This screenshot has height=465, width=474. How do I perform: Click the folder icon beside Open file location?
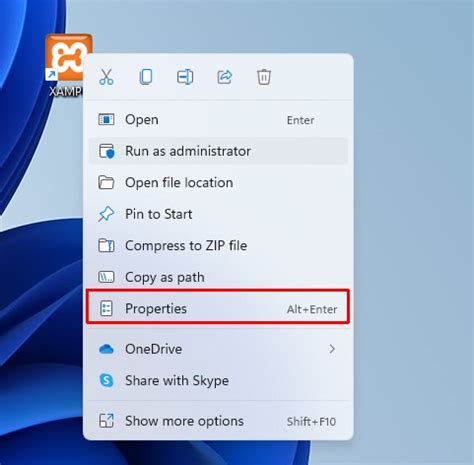106,183
